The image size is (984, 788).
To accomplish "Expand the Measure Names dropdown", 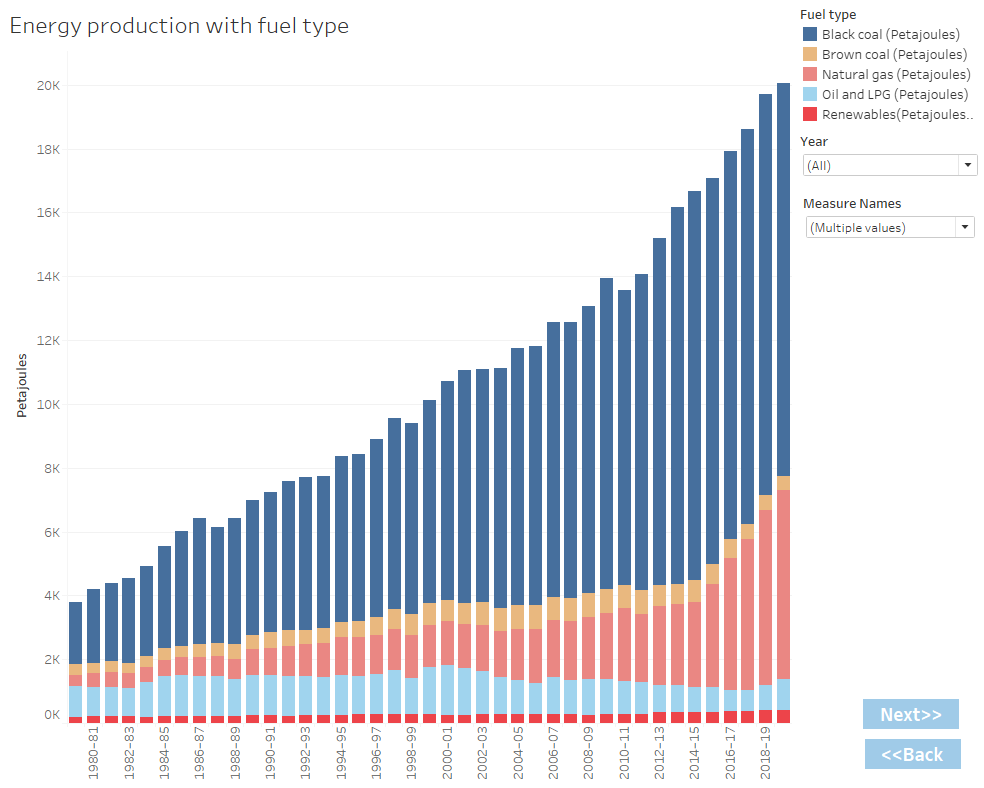I will 965,227.
